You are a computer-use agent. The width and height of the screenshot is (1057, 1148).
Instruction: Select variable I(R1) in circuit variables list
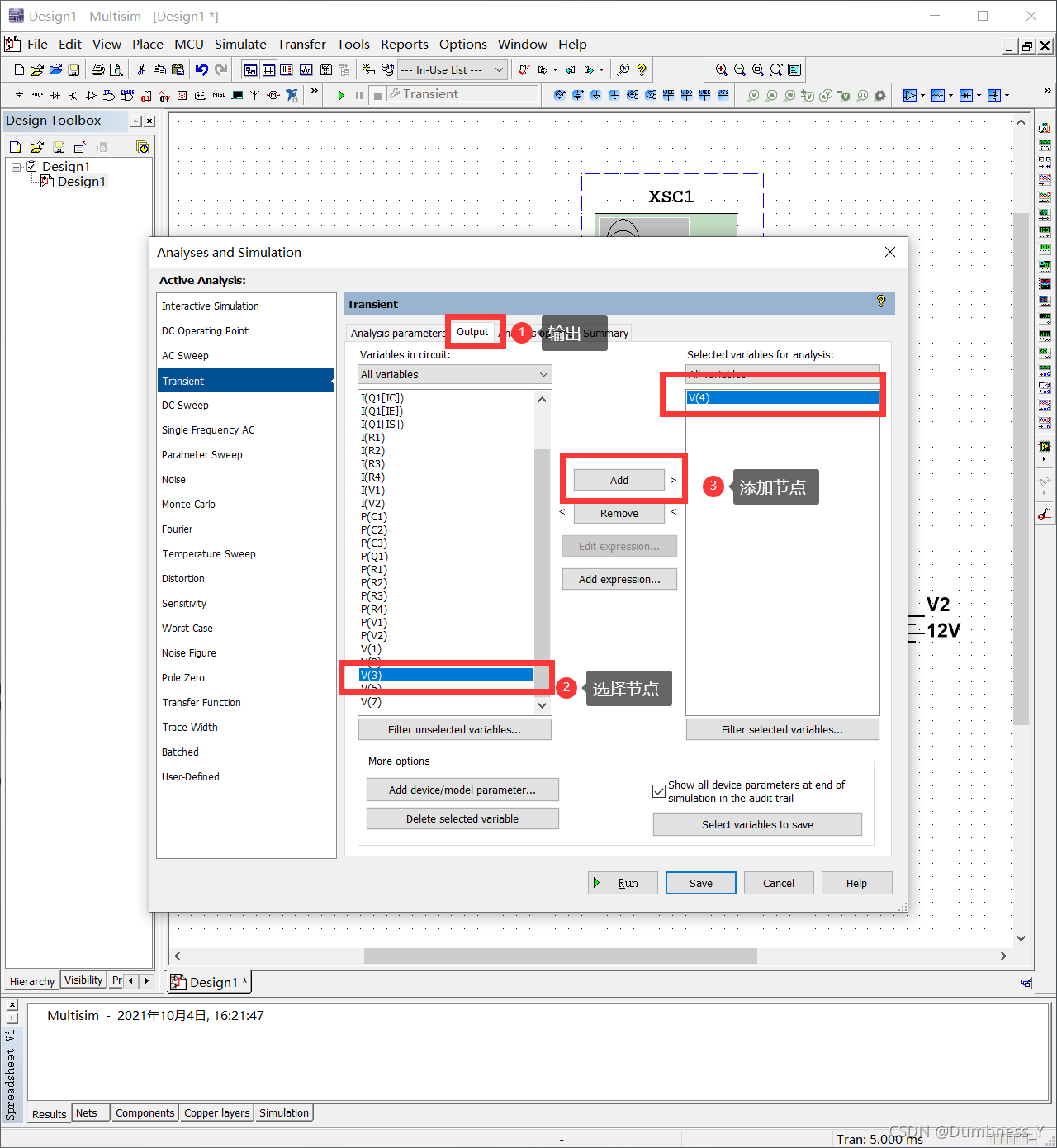tap(446, 437)
